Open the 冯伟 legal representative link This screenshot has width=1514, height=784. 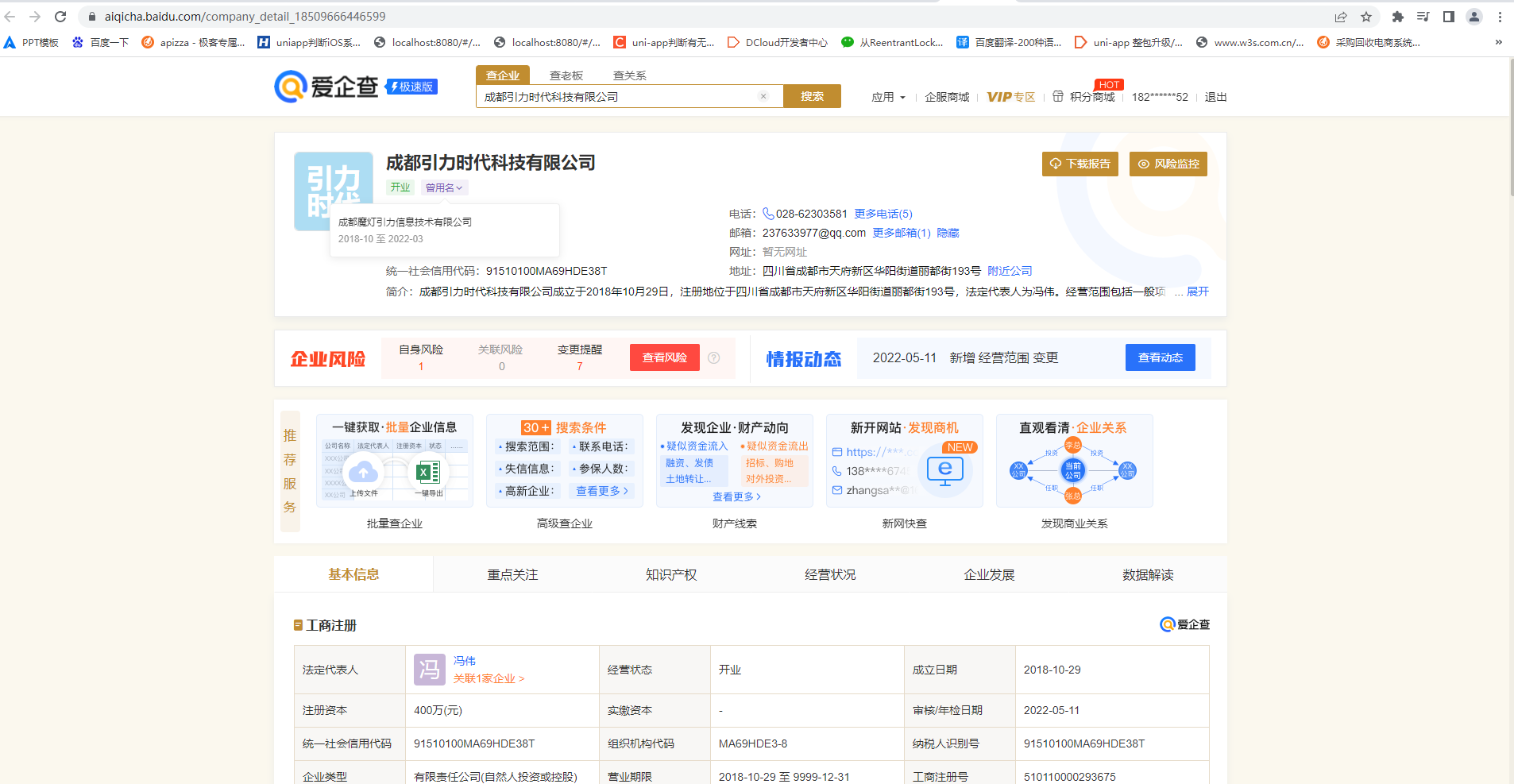(465, 661)
